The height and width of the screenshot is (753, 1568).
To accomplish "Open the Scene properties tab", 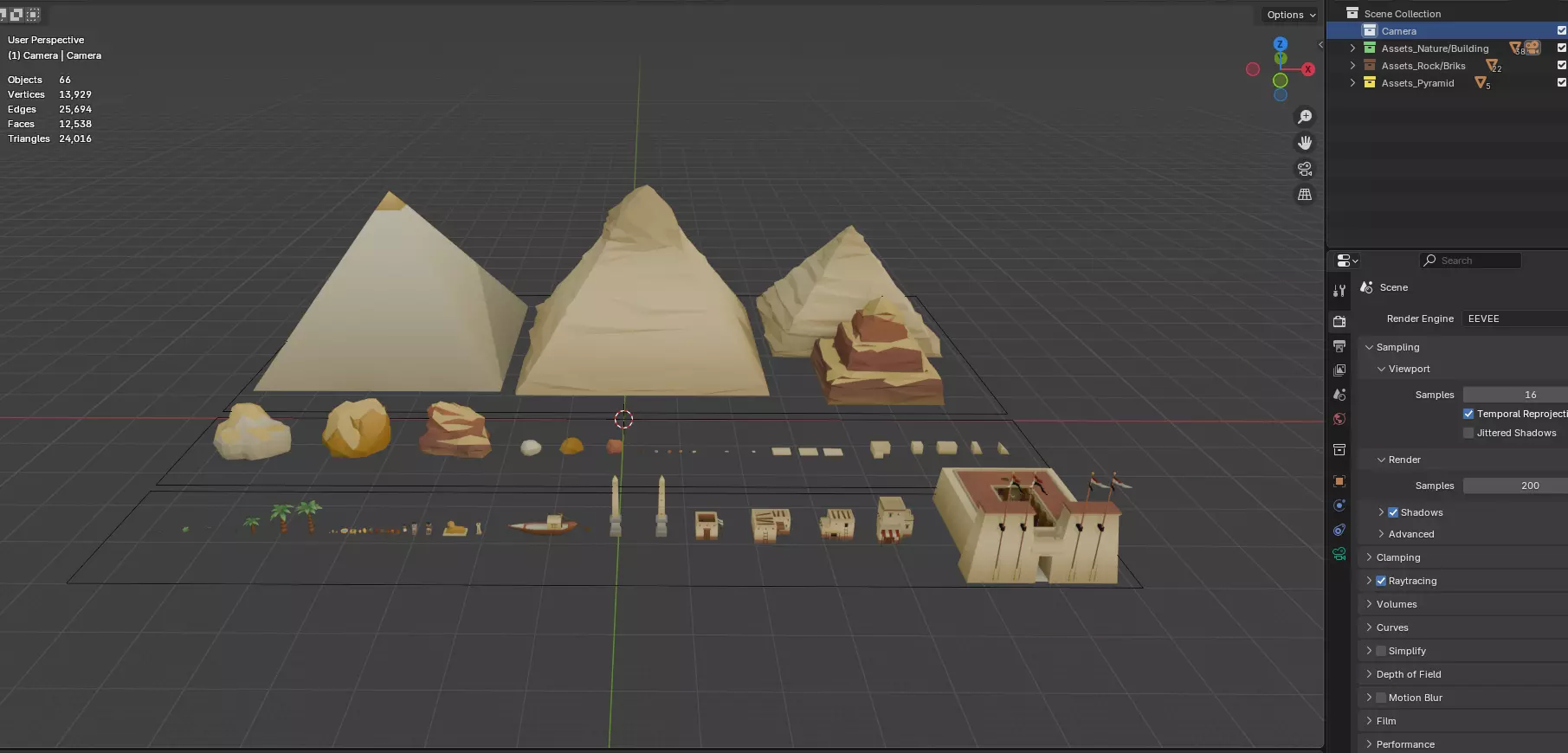I will (1339, 394).
